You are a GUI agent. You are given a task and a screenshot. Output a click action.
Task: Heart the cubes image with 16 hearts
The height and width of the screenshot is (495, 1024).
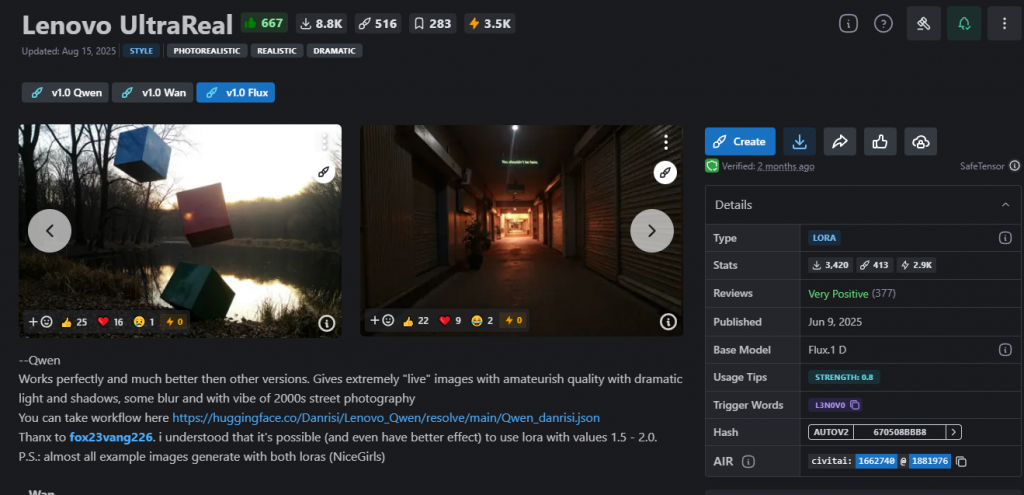click(110, 321)
